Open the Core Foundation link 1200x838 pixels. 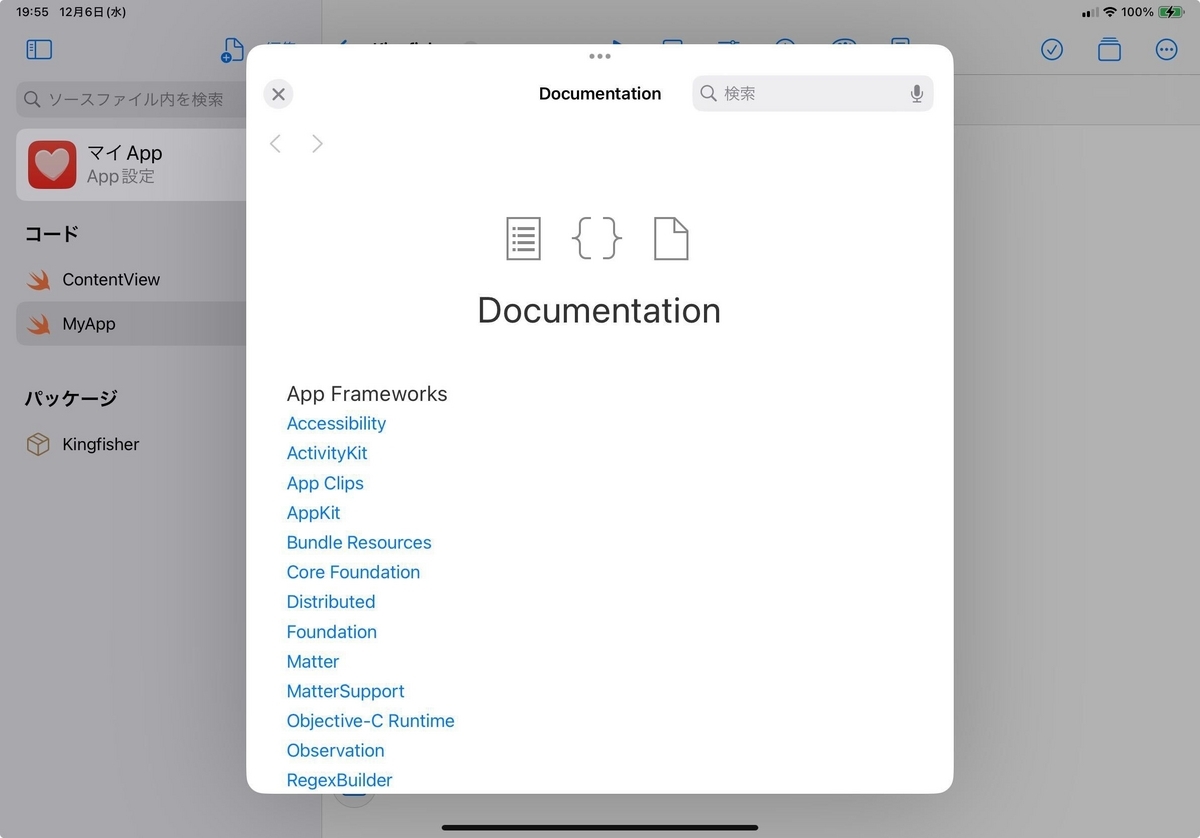point(353,572)
